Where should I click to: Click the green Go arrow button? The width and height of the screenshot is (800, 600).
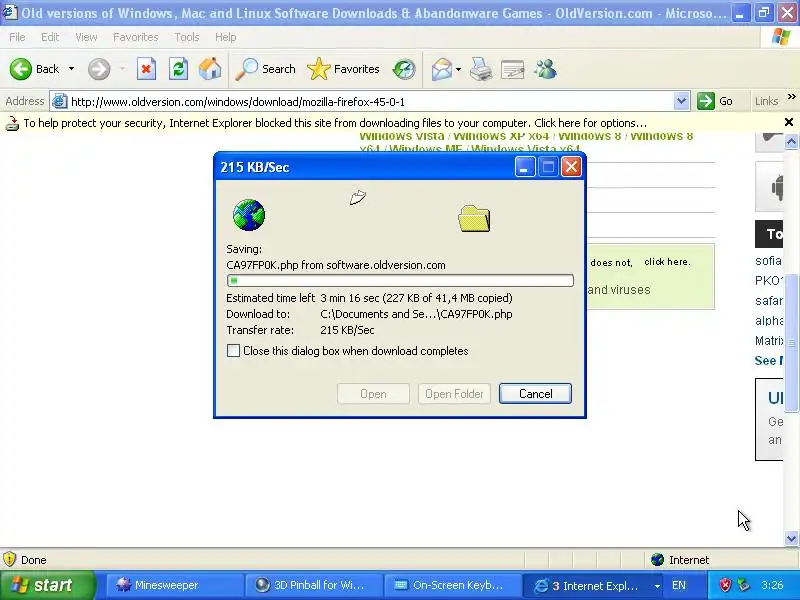coord(706,101)
